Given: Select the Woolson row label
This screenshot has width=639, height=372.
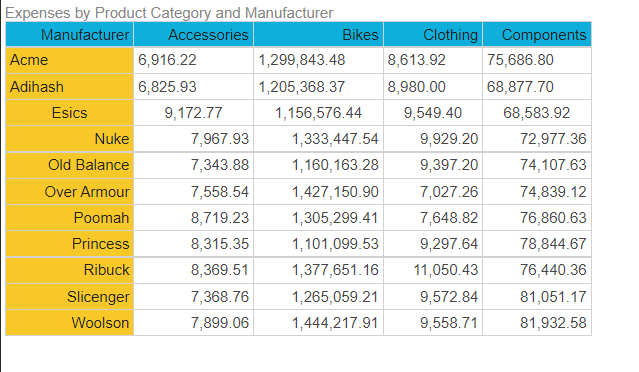Looking at the screenshot, I should click(x=70, y=322).
